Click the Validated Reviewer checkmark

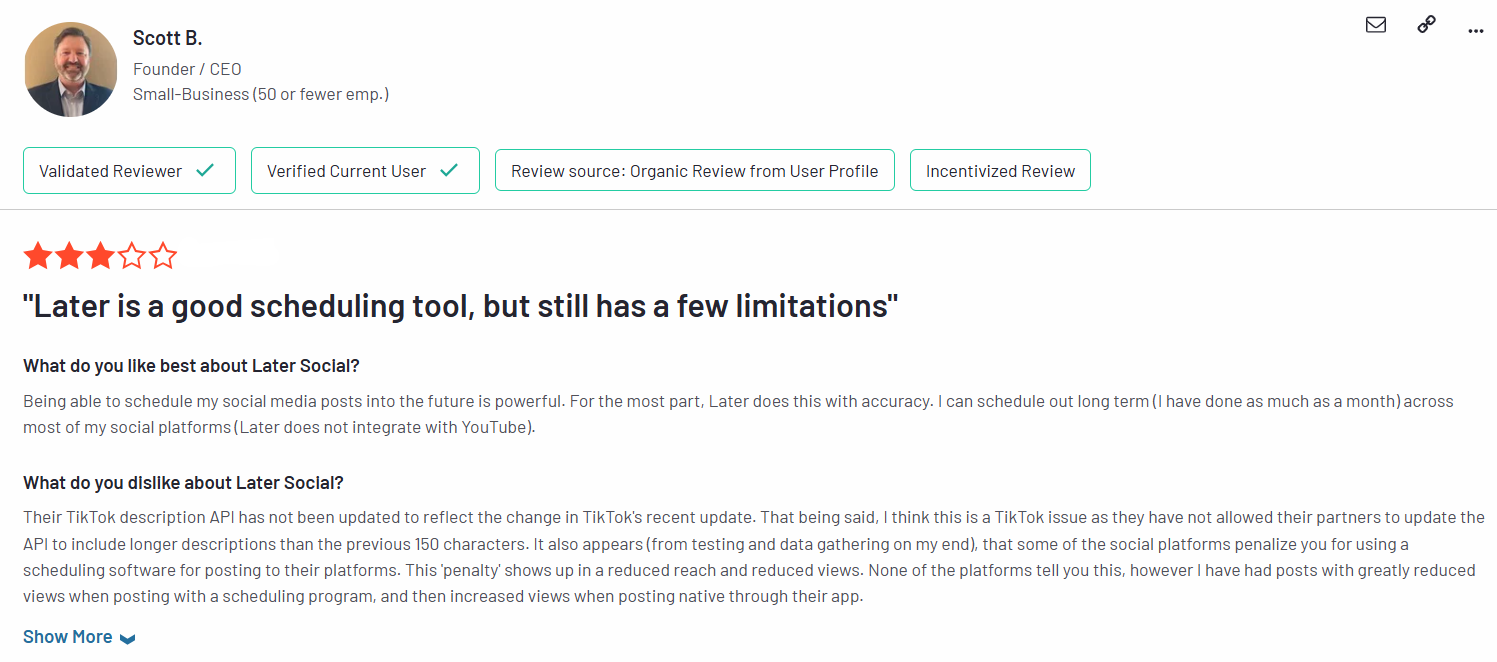(x=205, y=171)
